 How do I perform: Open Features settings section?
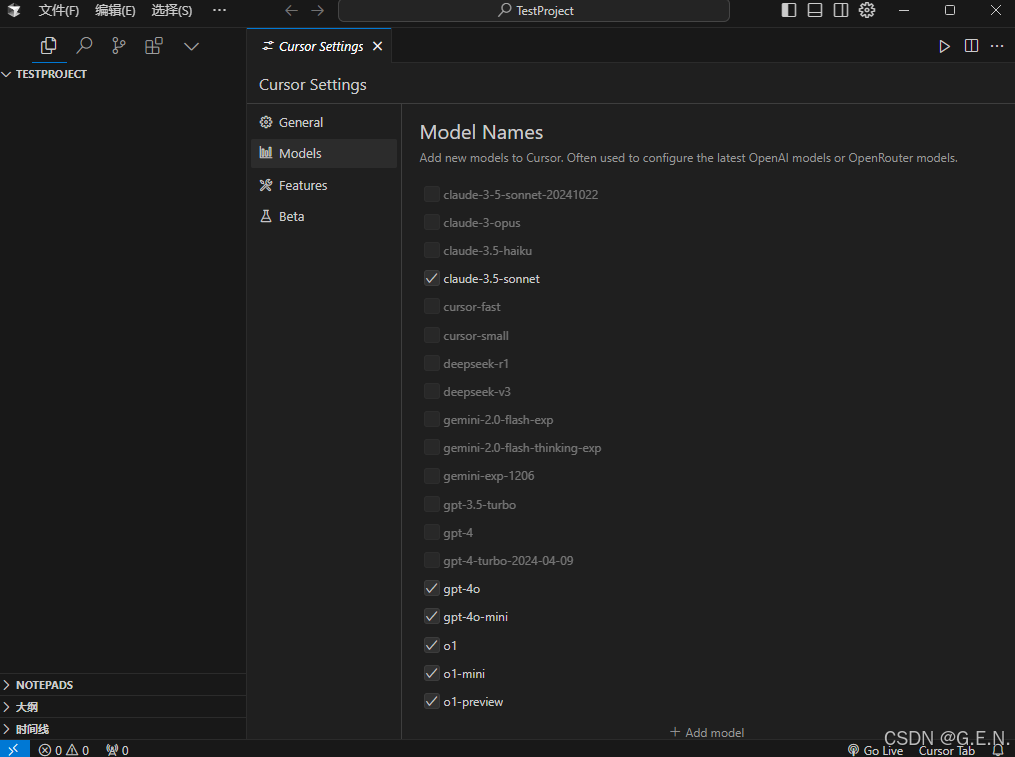coord(324,185)
